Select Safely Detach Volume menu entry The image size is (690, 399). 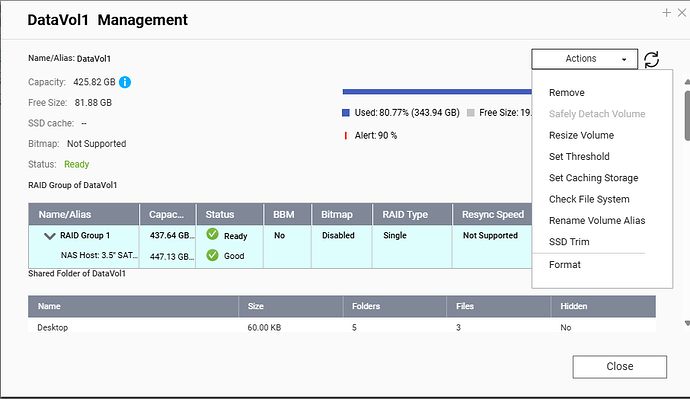597,114
